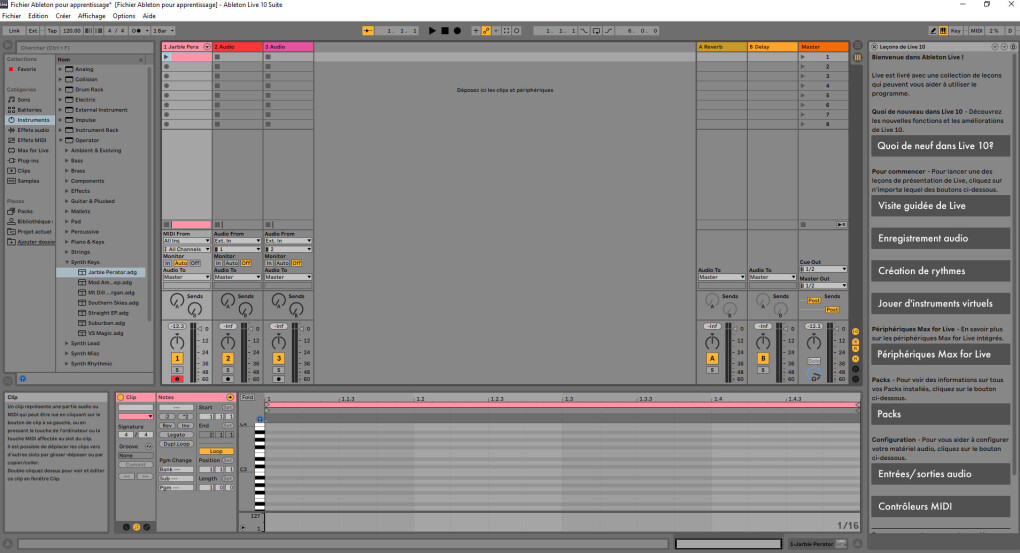This screenshot has width=1020, height=553.
Task: Enable Key map mode
Action: pos(956,31)
